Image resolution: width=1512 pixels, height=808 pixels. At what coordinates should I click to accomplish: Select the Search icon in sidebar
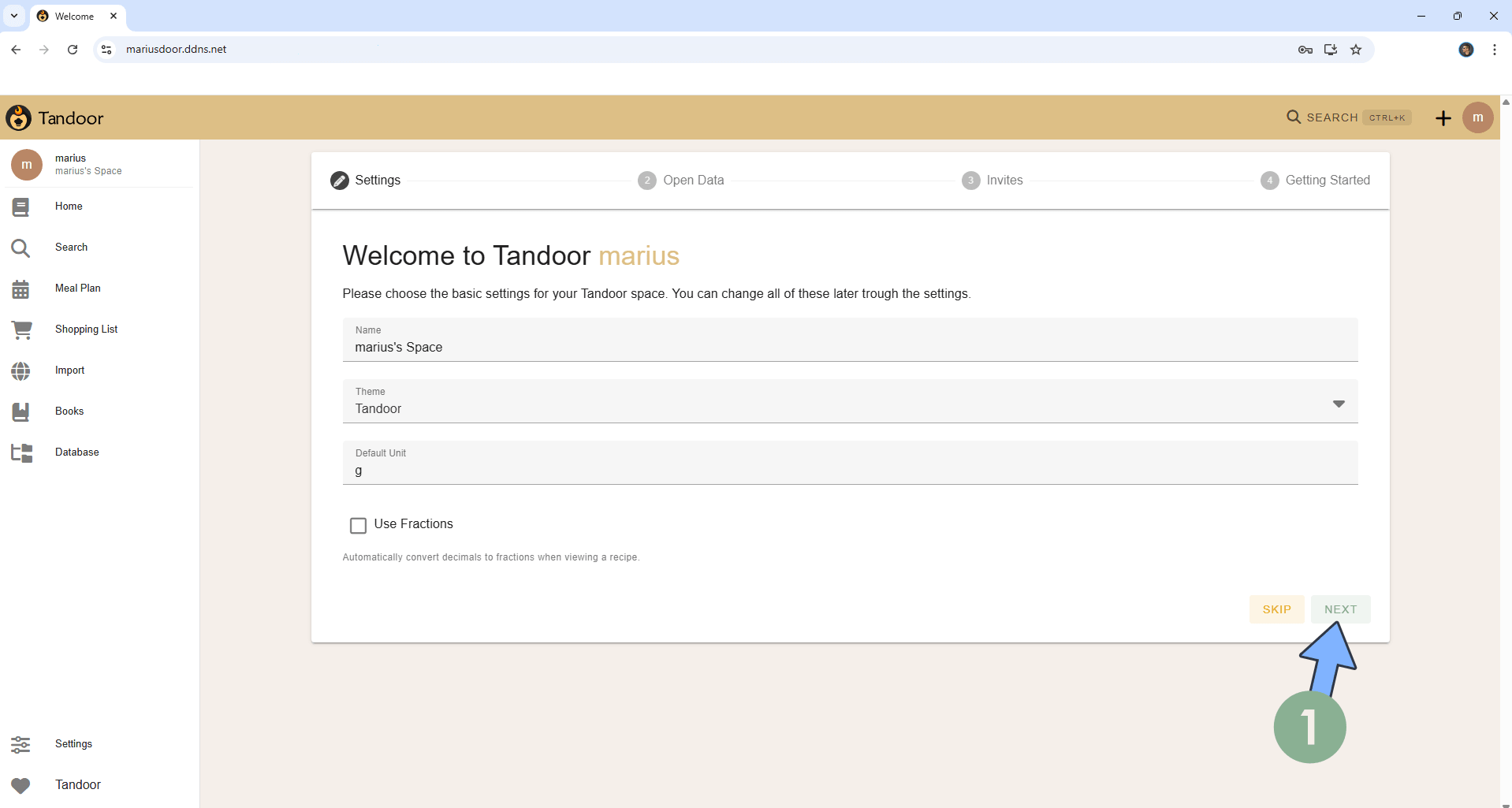tap(20, 248)
